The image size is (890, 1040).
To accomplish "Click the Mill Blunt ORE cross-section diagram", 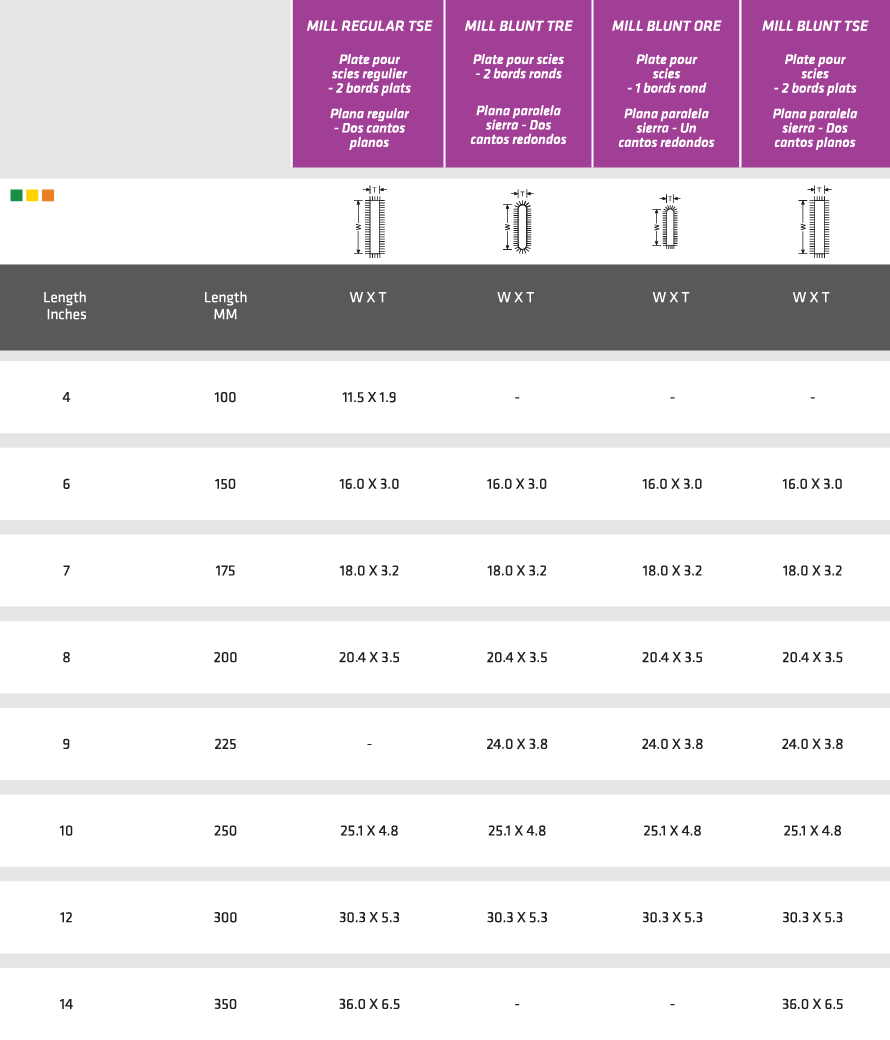I will click(669, 223).
